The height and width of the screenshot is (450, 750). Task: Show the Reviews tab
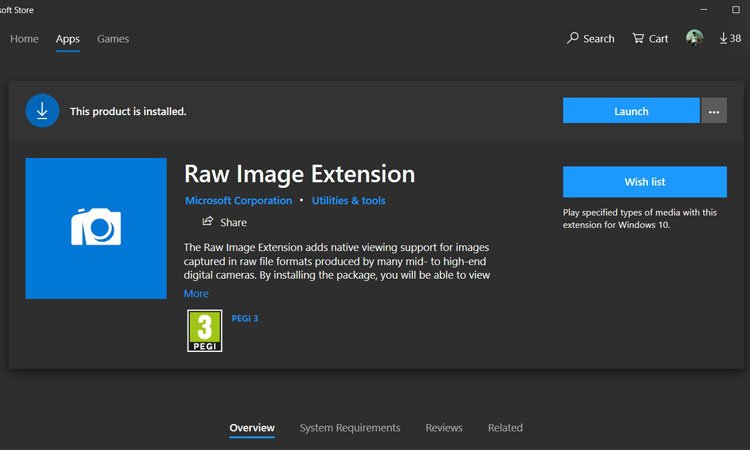(x=444, y=428)
